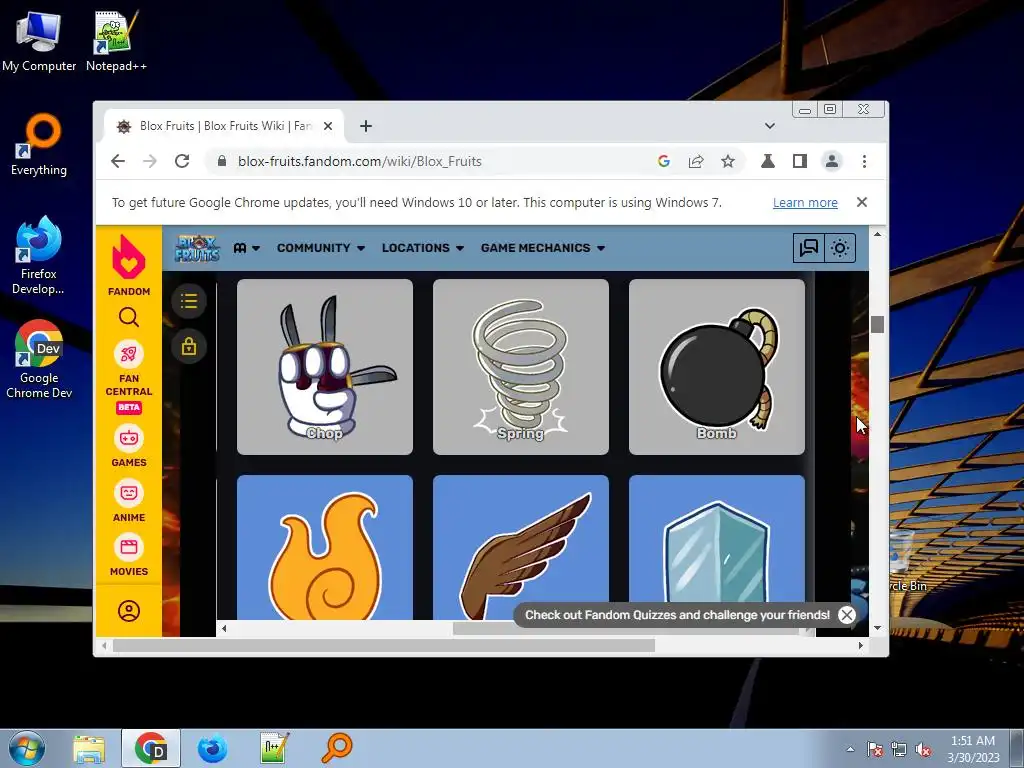
Task: Dismiss the Chrome update info bar
Action: tap(862, 202)
